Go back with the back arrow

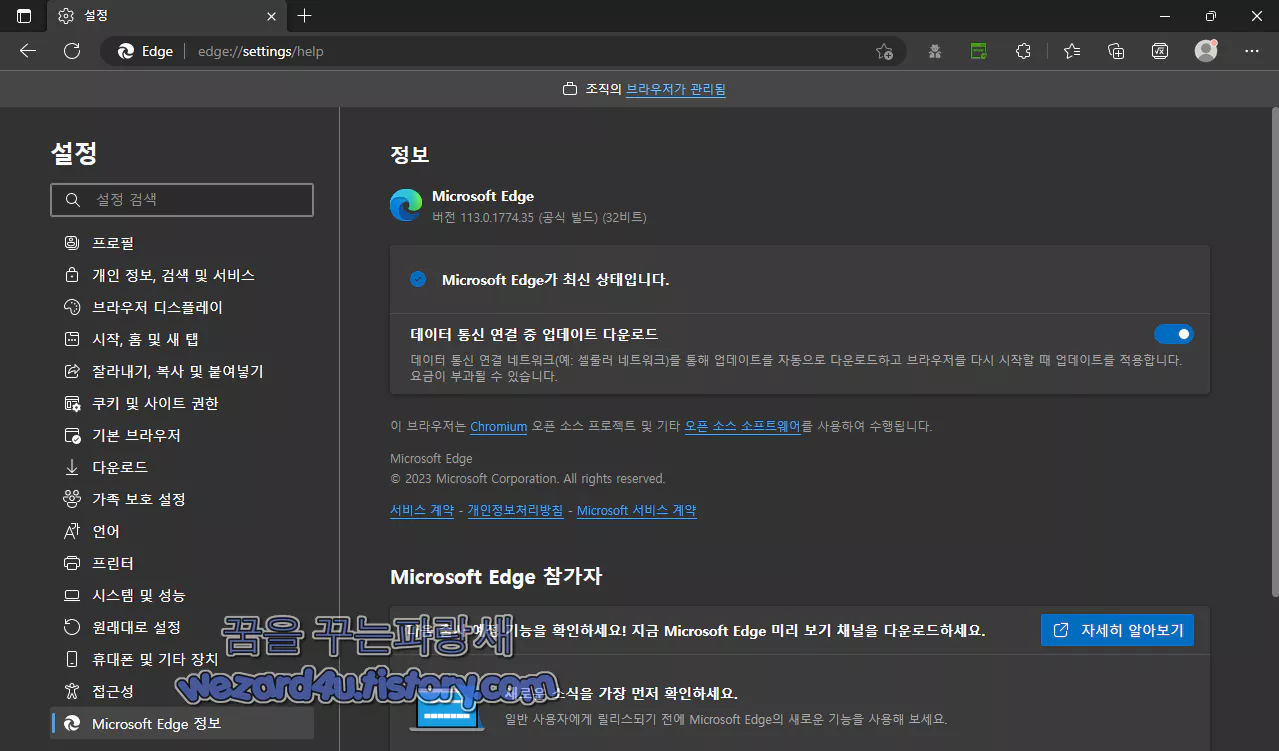[28, 51]
